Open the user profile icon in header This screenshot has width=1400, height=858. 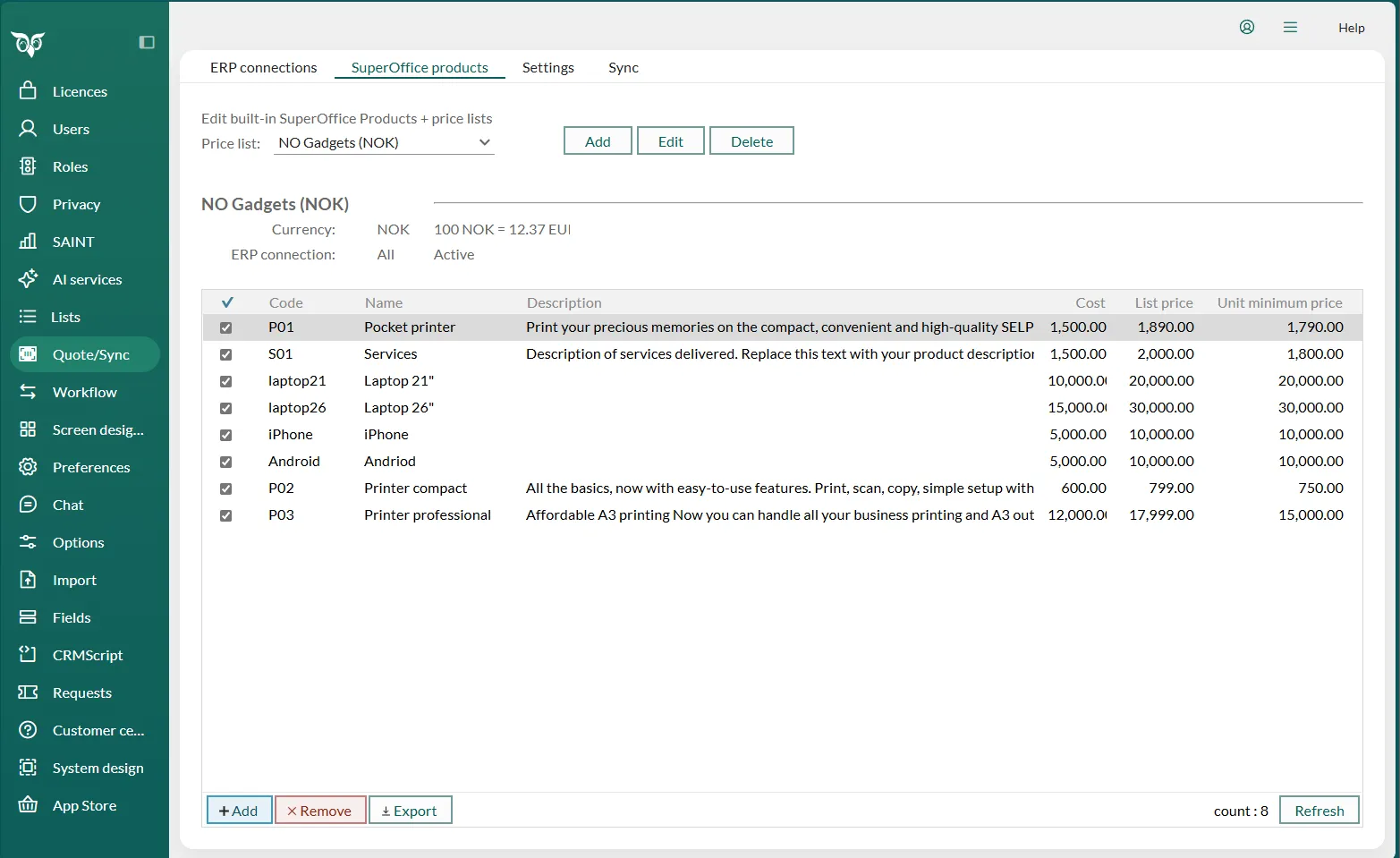[1246, 27]
